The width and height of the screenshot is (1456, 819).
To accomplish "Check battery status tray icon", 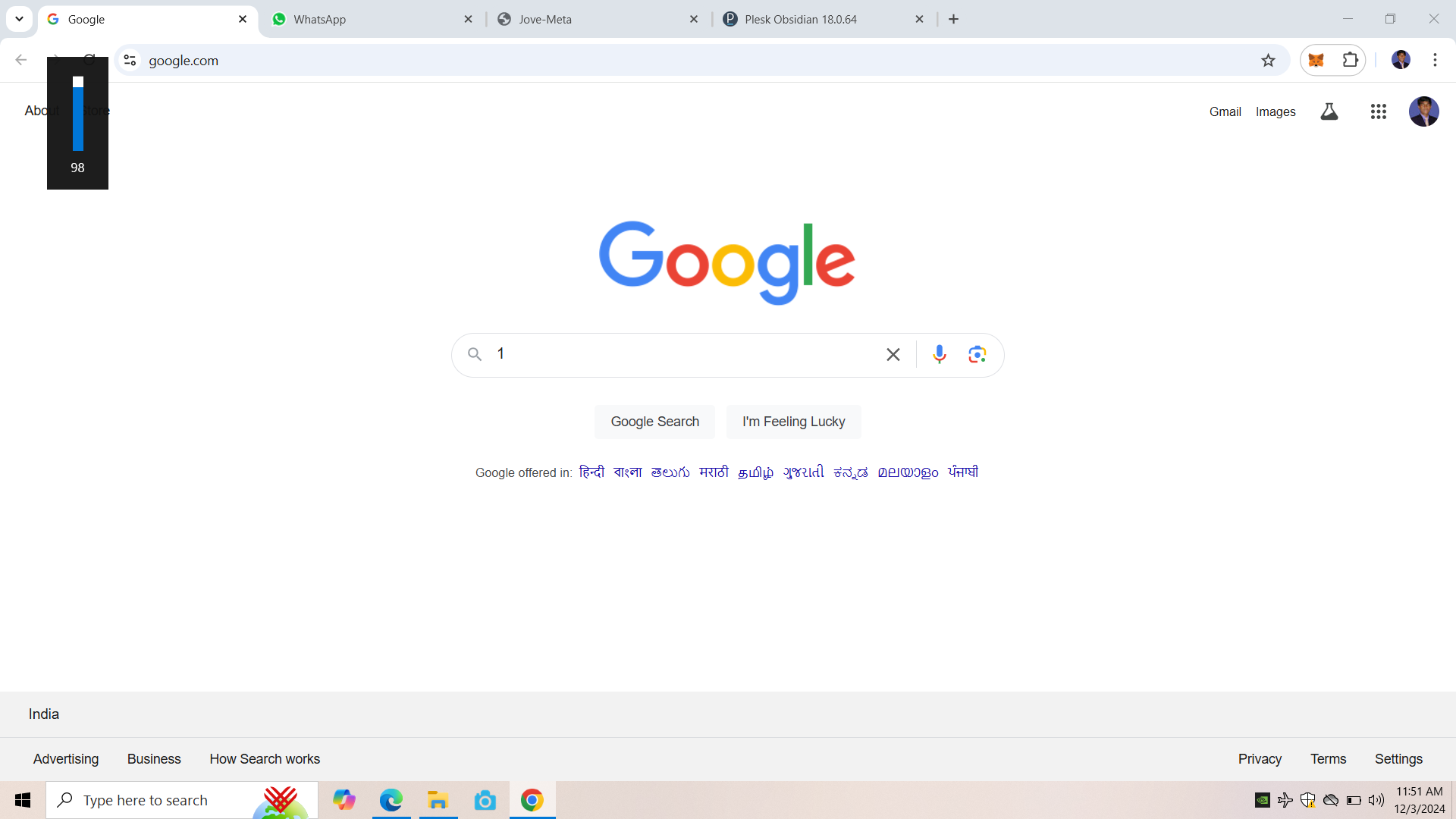I will pyautogui.click(x=1354, y=800).
